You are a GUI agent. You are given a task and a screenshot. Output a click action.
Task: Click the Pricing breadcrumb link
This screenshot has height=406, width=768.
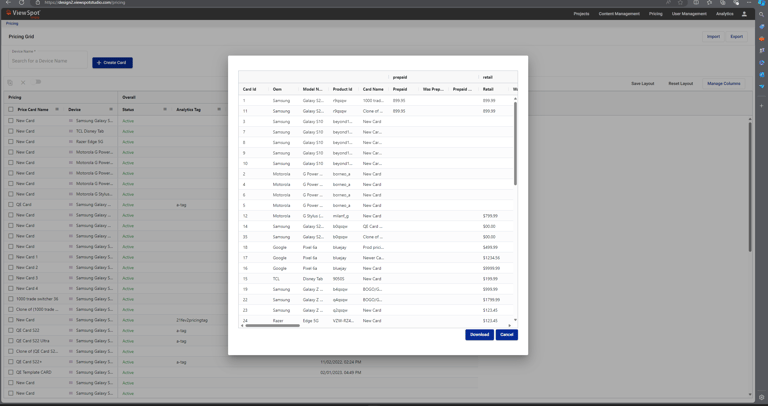pos(12,24)
